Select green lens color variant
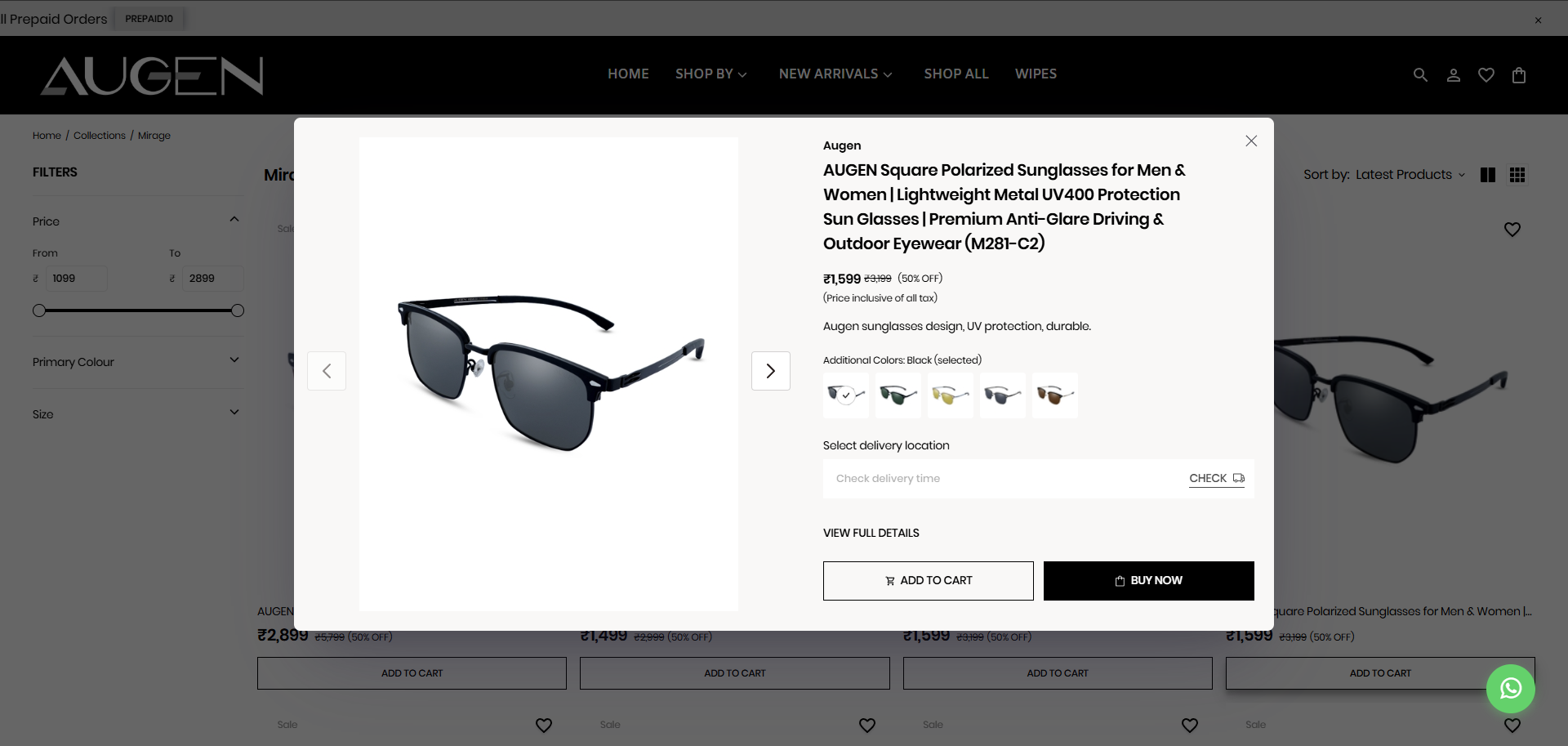The width and height of the screenshot is (1568, 746). 898,395
